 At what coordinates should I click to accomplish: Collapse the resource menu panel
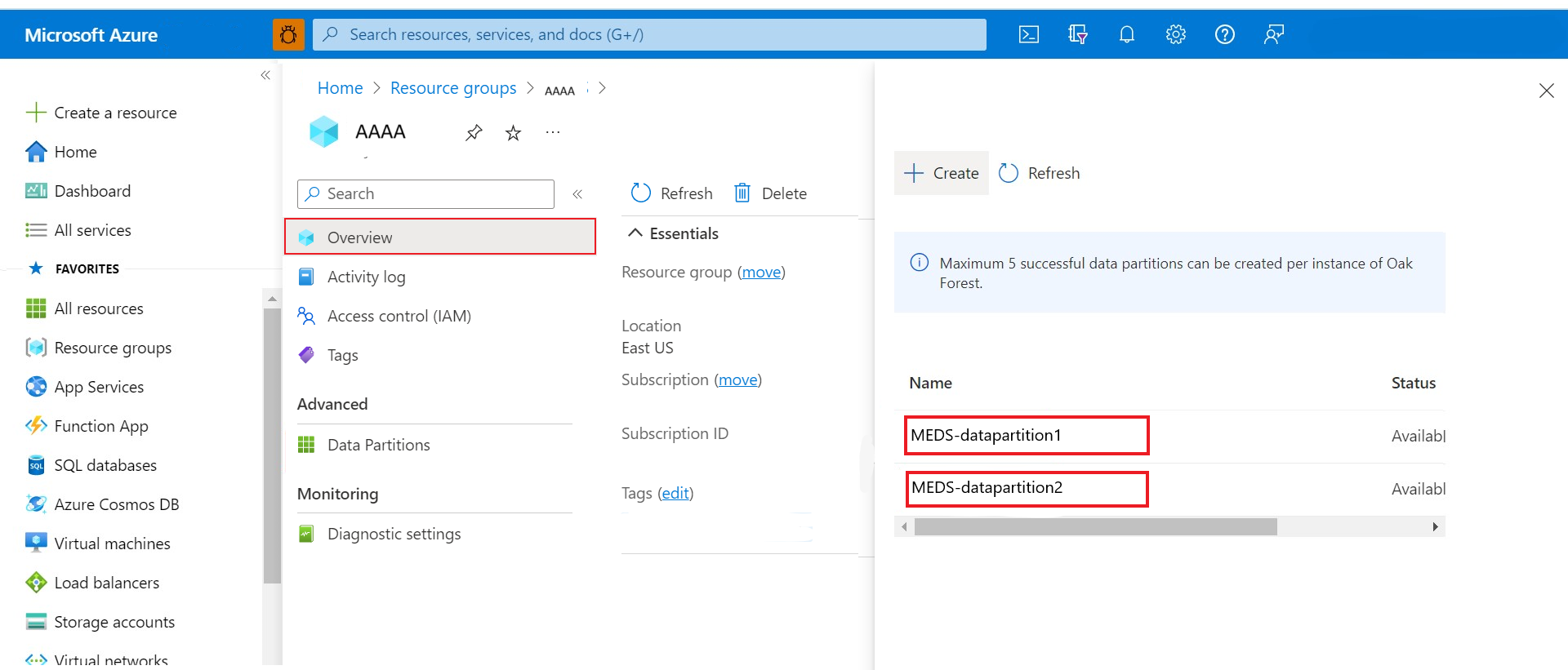coord(577,194)
